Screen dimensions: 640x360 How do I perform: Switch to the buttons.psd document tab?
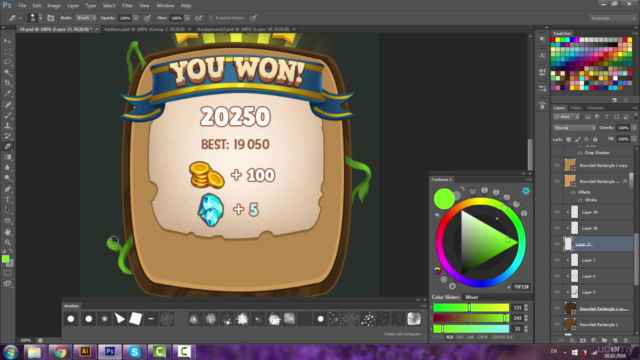pyautogui.click(x=144, y=29)
